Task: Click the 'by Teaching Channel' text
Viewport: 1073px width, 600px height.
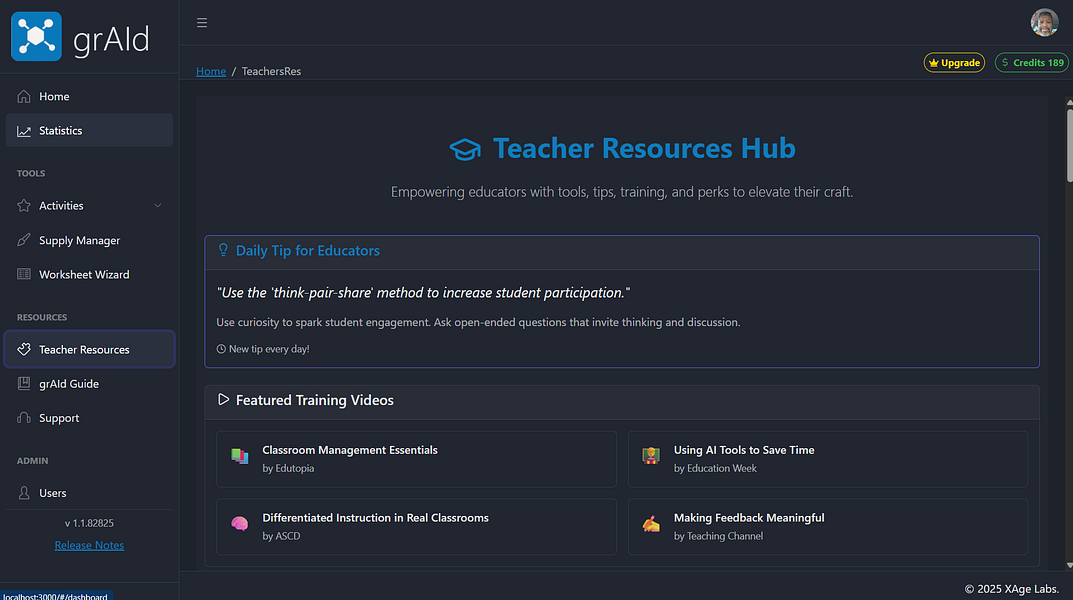Action: [718, 536]
